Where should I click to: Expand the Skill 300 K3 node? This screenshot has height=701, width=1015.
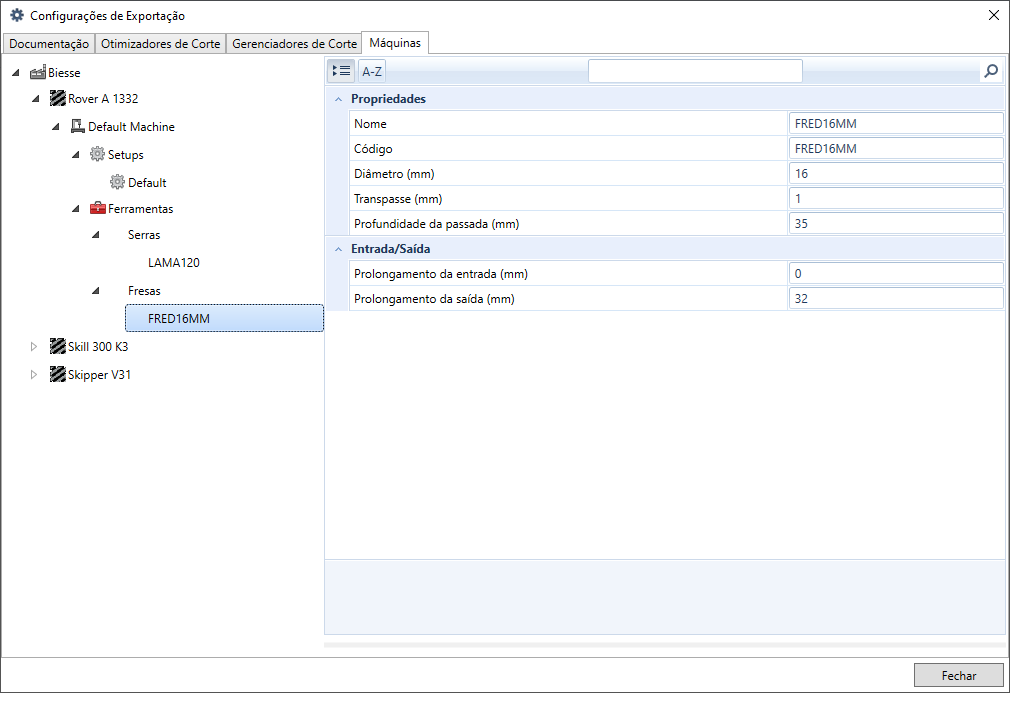coord(34,346)
